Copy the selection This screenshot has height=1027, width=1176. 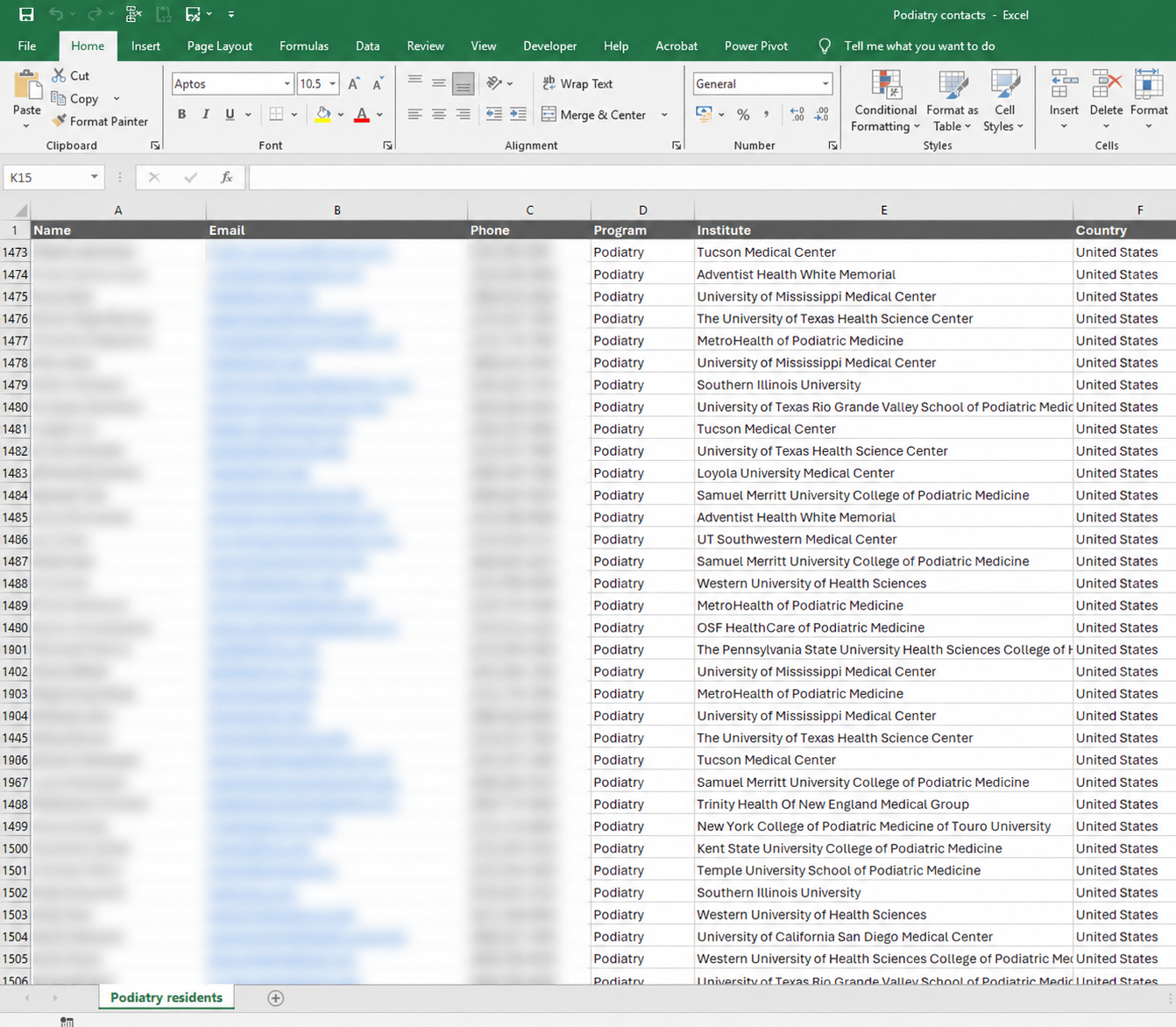click(x=75, y=98)
